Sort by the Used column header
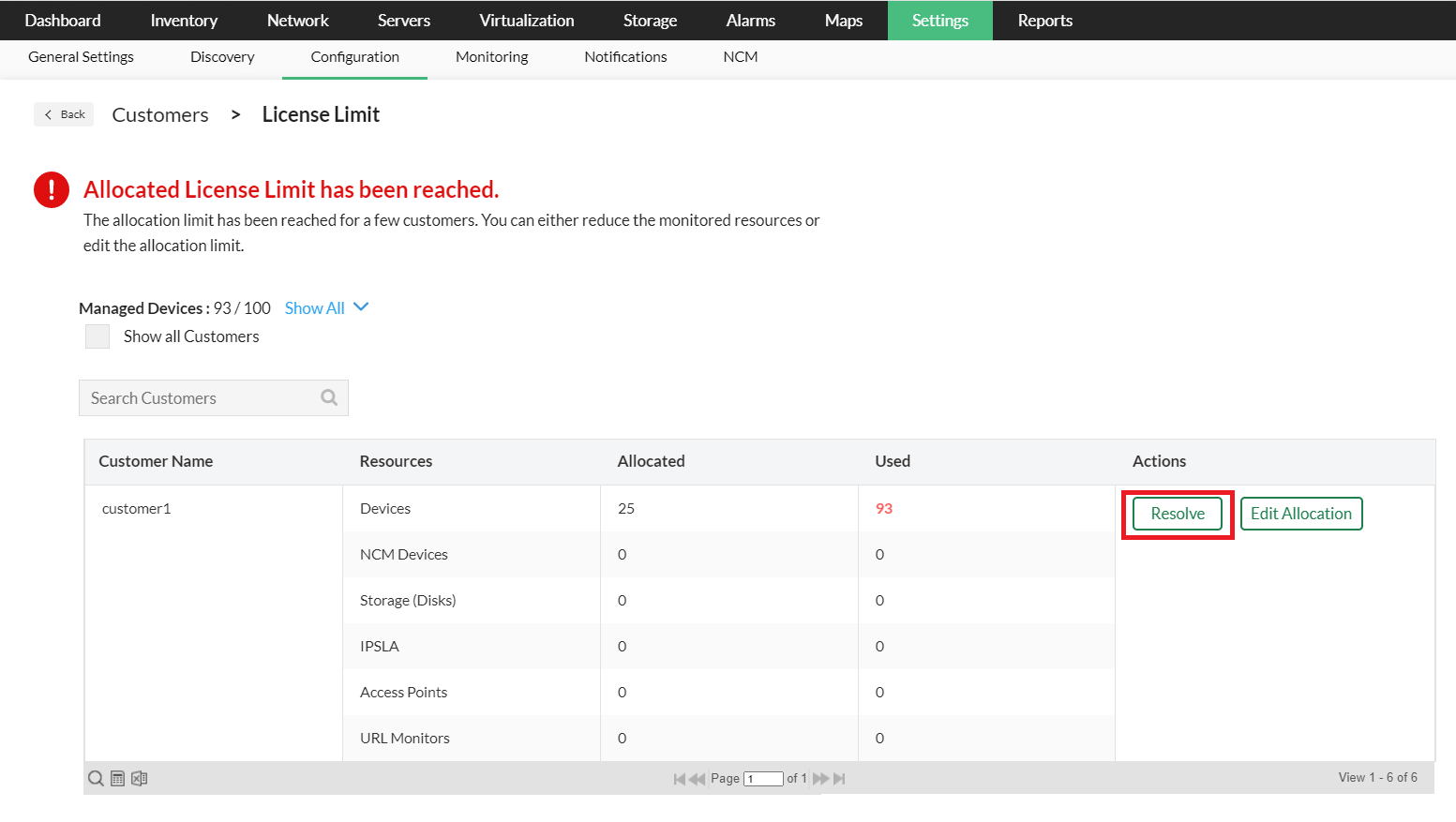The image size is (1456, 822). 986,461
